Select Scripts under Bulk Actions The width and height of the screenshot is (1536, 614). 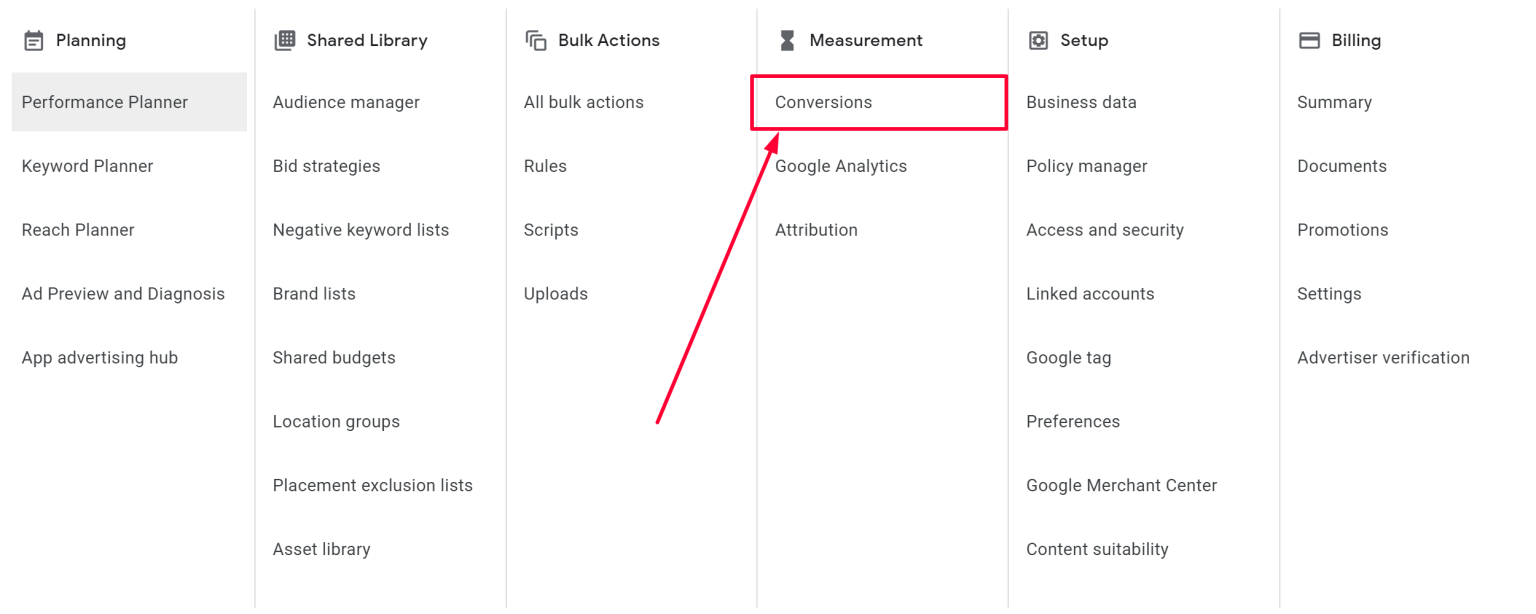(x=551, y=230)
